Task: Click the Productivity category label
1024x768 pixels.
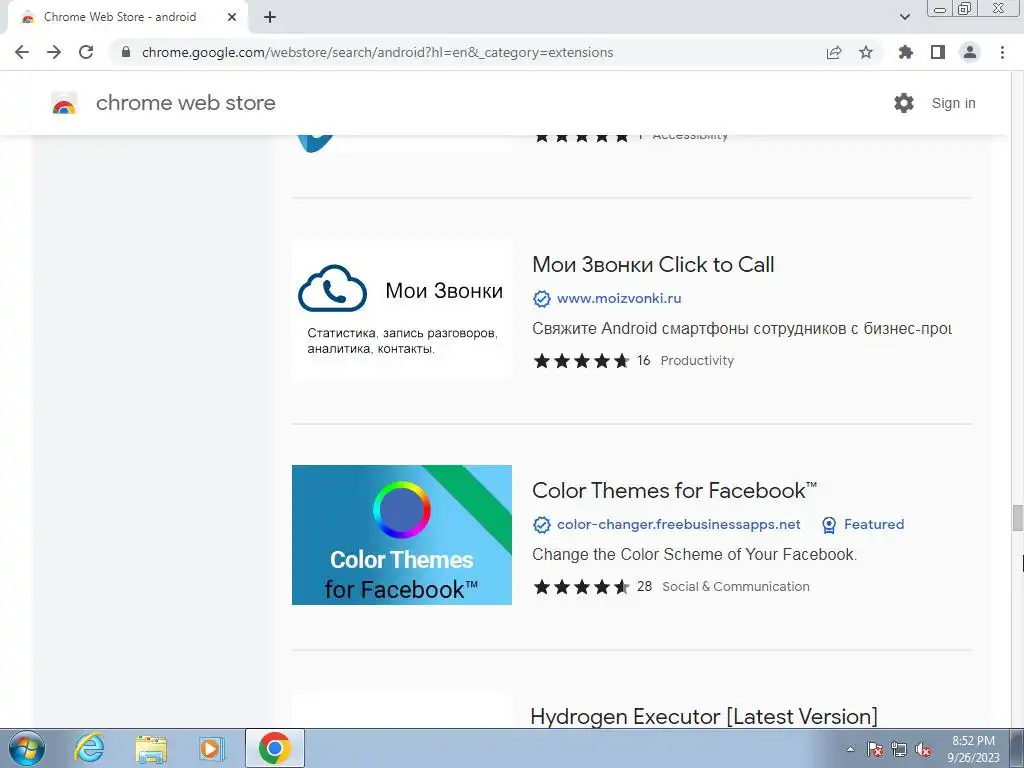Action: click(697, 360)
